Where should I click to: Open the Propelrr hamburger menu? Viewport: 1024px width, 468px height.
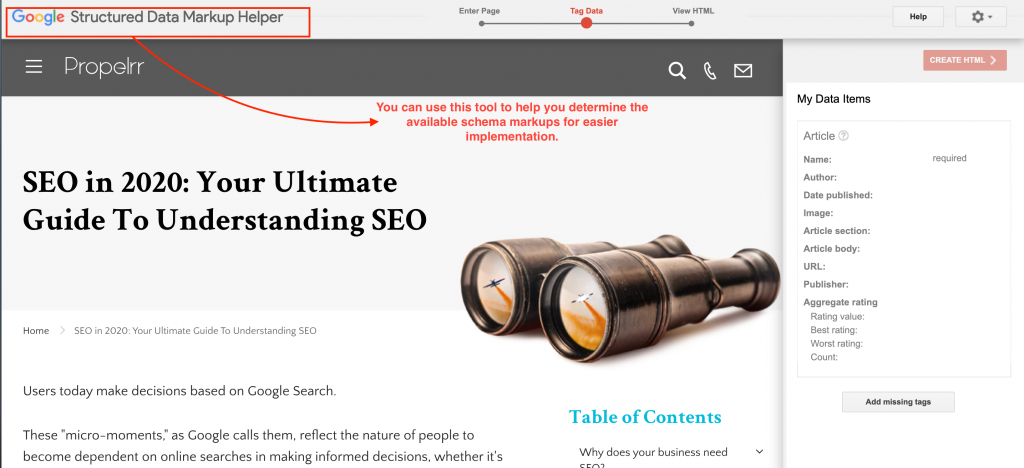click(34, 67)
